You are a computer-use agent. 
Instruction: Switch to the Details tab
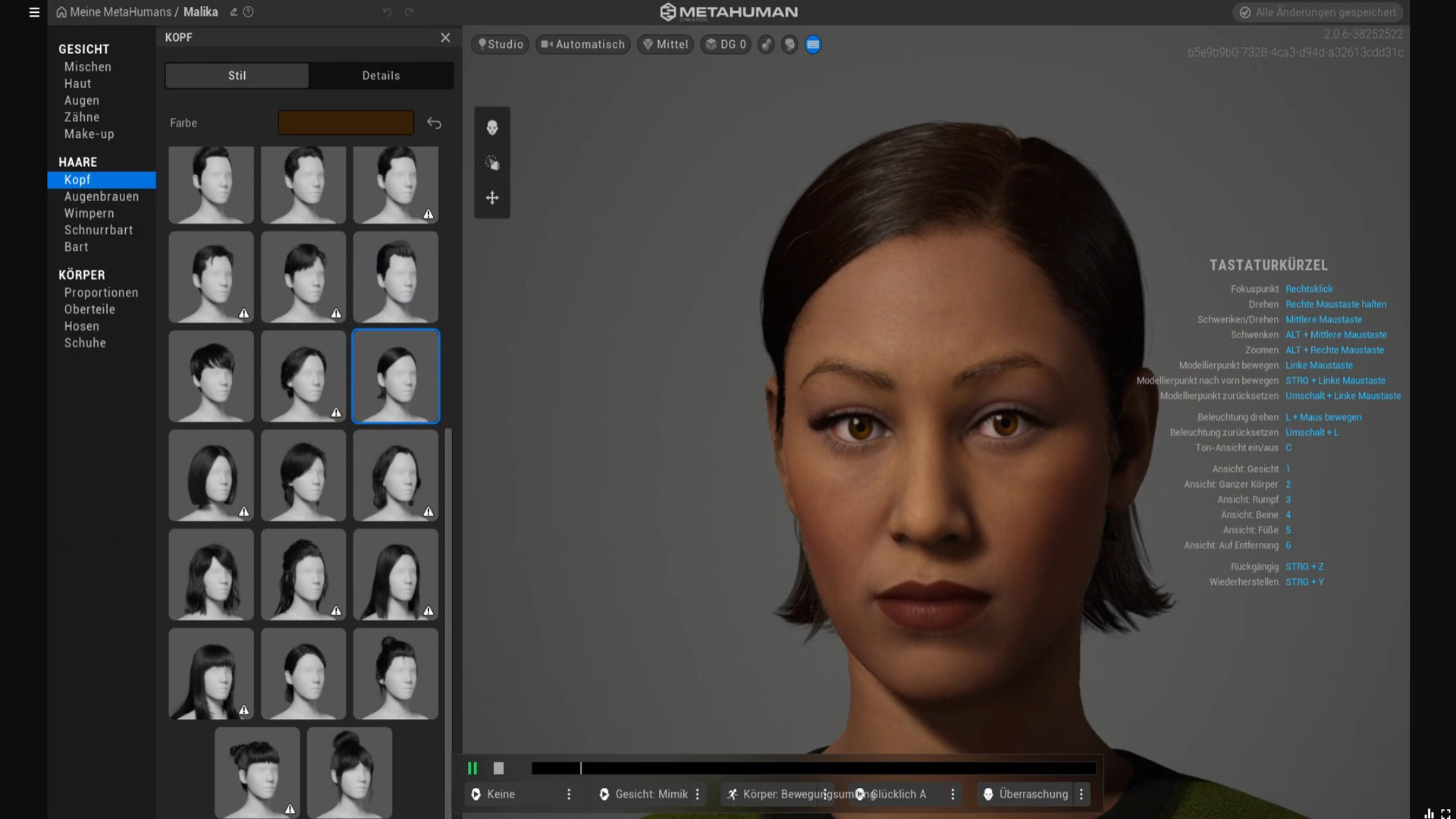pyautogui.click(x=381, y=75)
